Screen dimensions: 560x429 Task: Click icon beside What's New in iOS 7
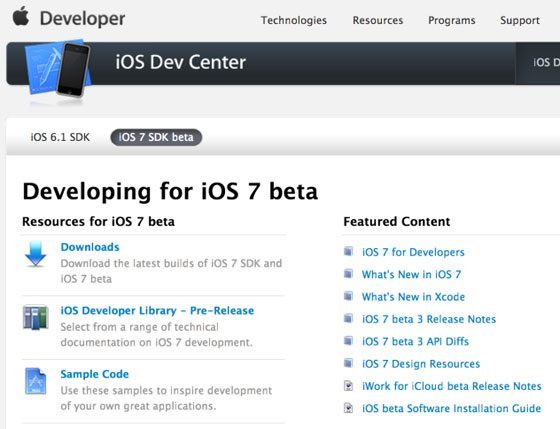tap(348, 274)
